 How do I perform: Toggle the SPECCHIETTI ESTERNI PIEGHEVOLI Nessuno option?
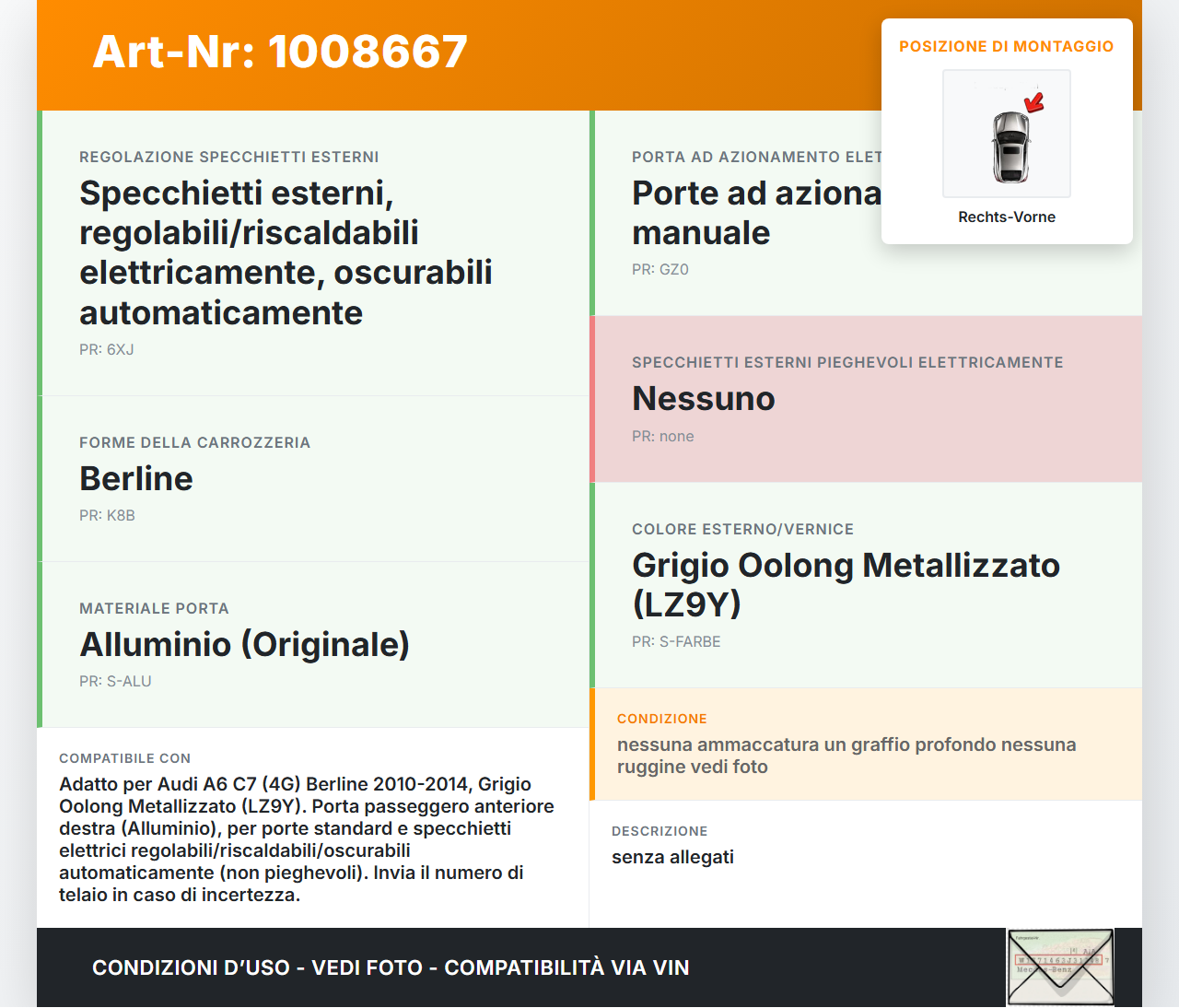(x=703, y=398)
